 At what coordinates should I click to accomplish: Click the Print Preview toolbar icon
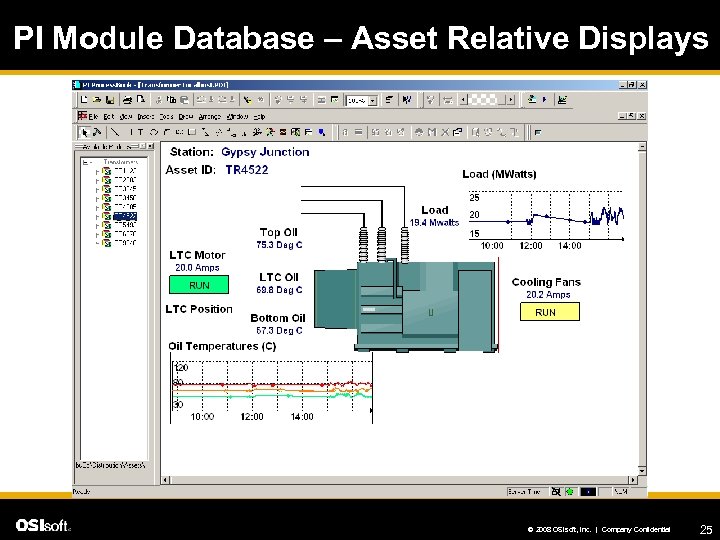141,99
